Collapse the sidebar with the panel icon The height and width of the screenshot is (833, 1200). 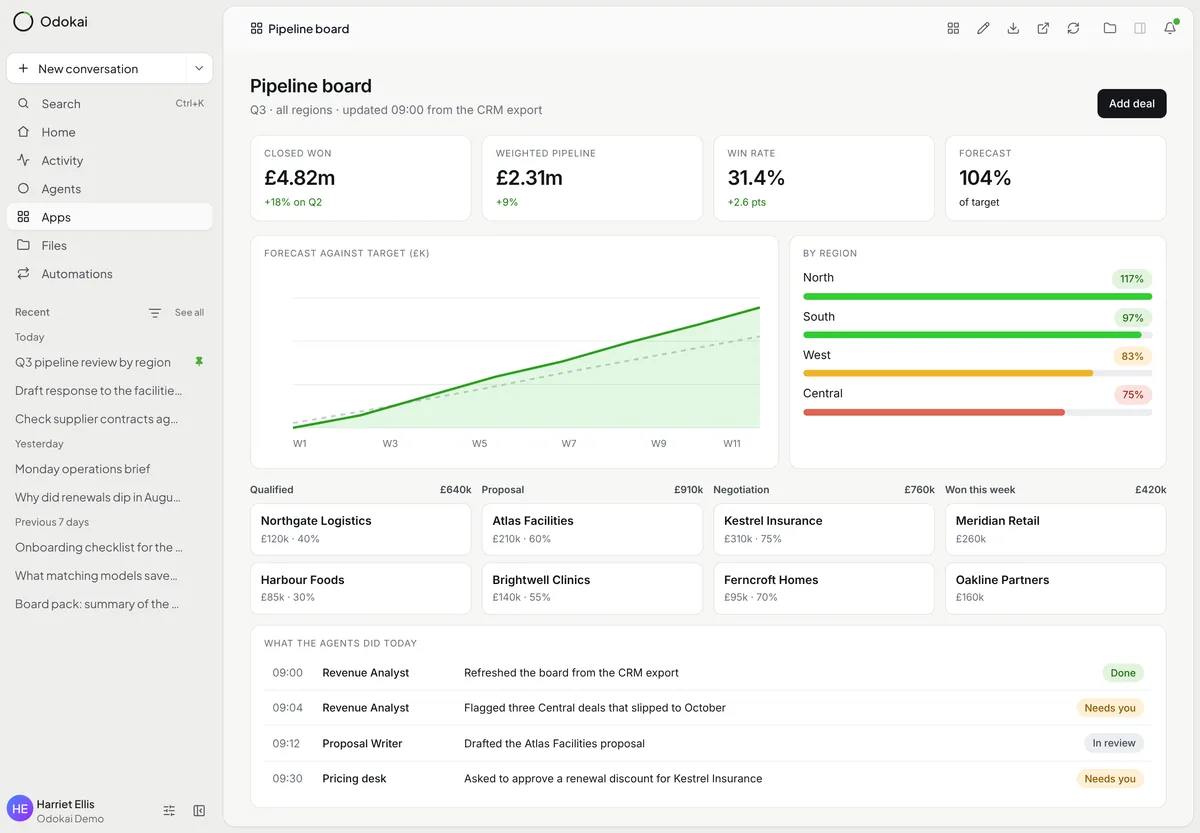coord(199,811)
